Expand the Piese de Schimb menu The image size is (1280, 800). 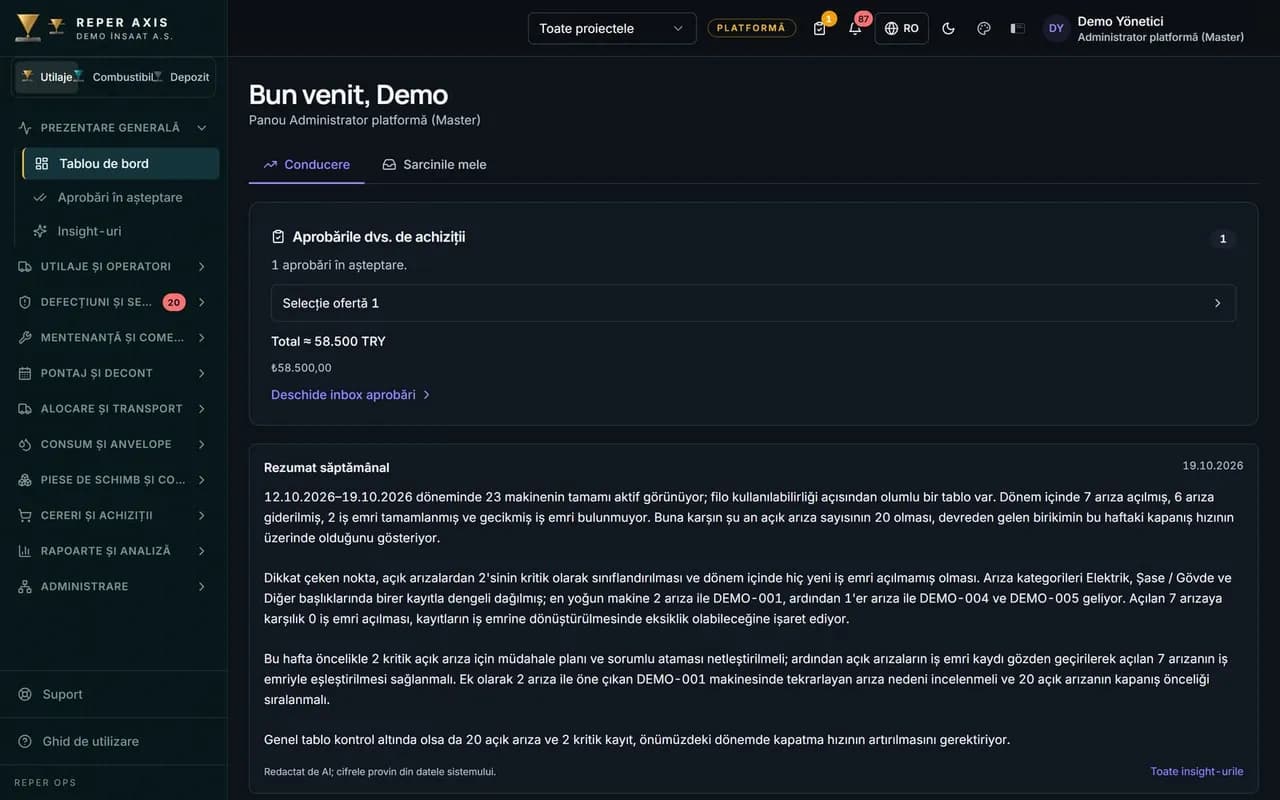click(x=113, y=480)
